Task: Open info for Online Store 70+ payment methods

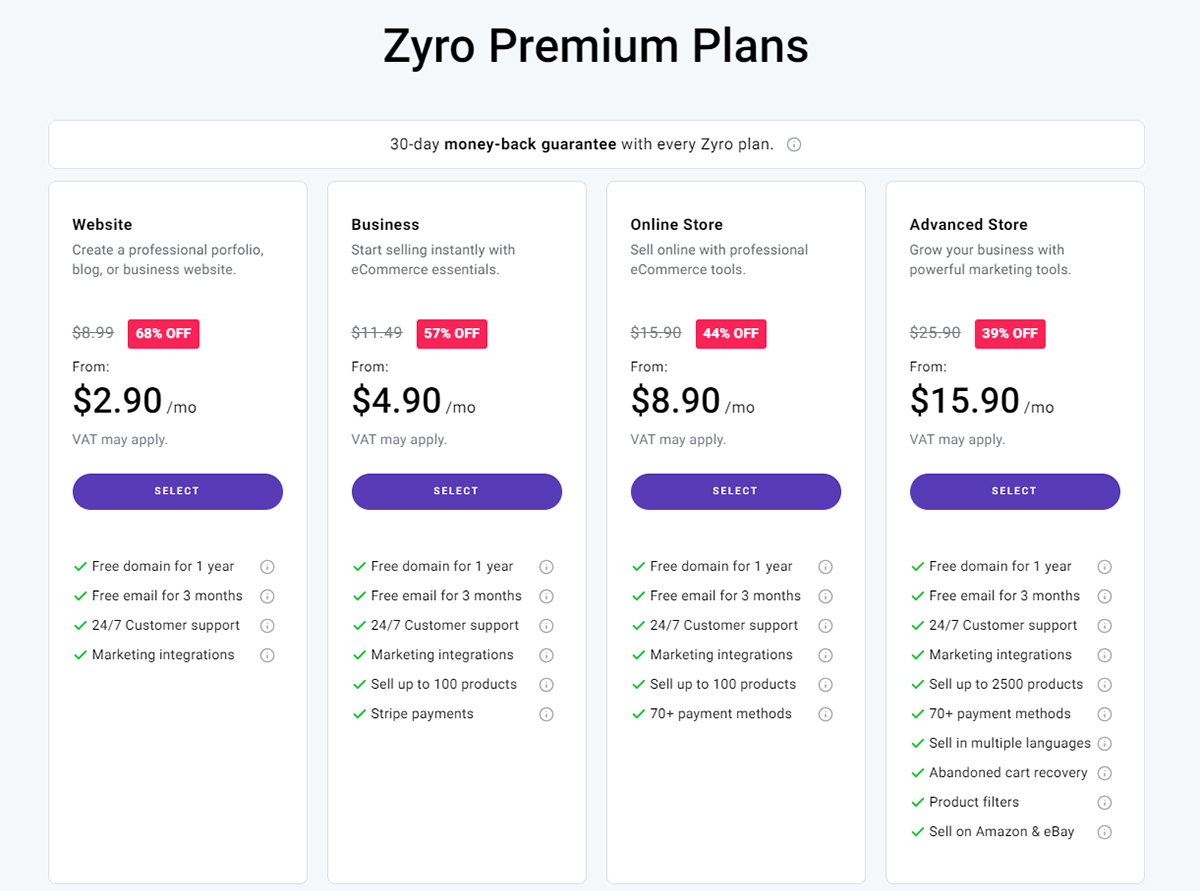Action: click(x=825, y=715)
